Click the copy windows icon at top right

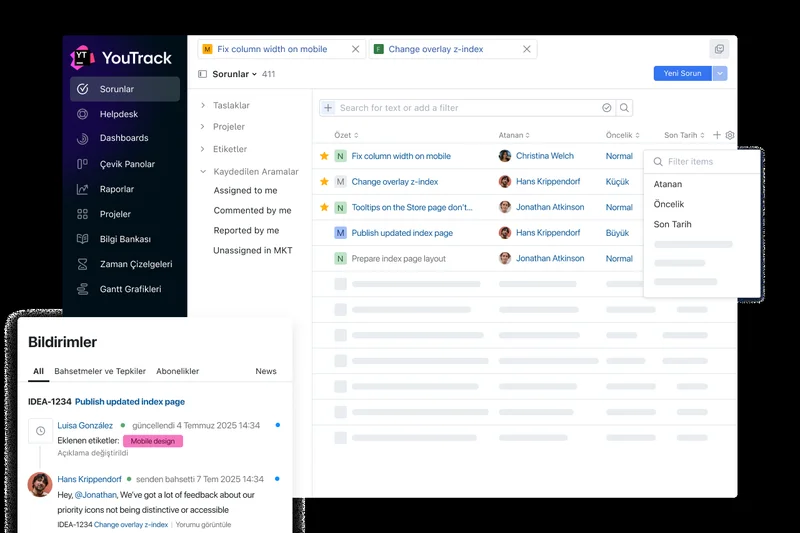point(719,49)
